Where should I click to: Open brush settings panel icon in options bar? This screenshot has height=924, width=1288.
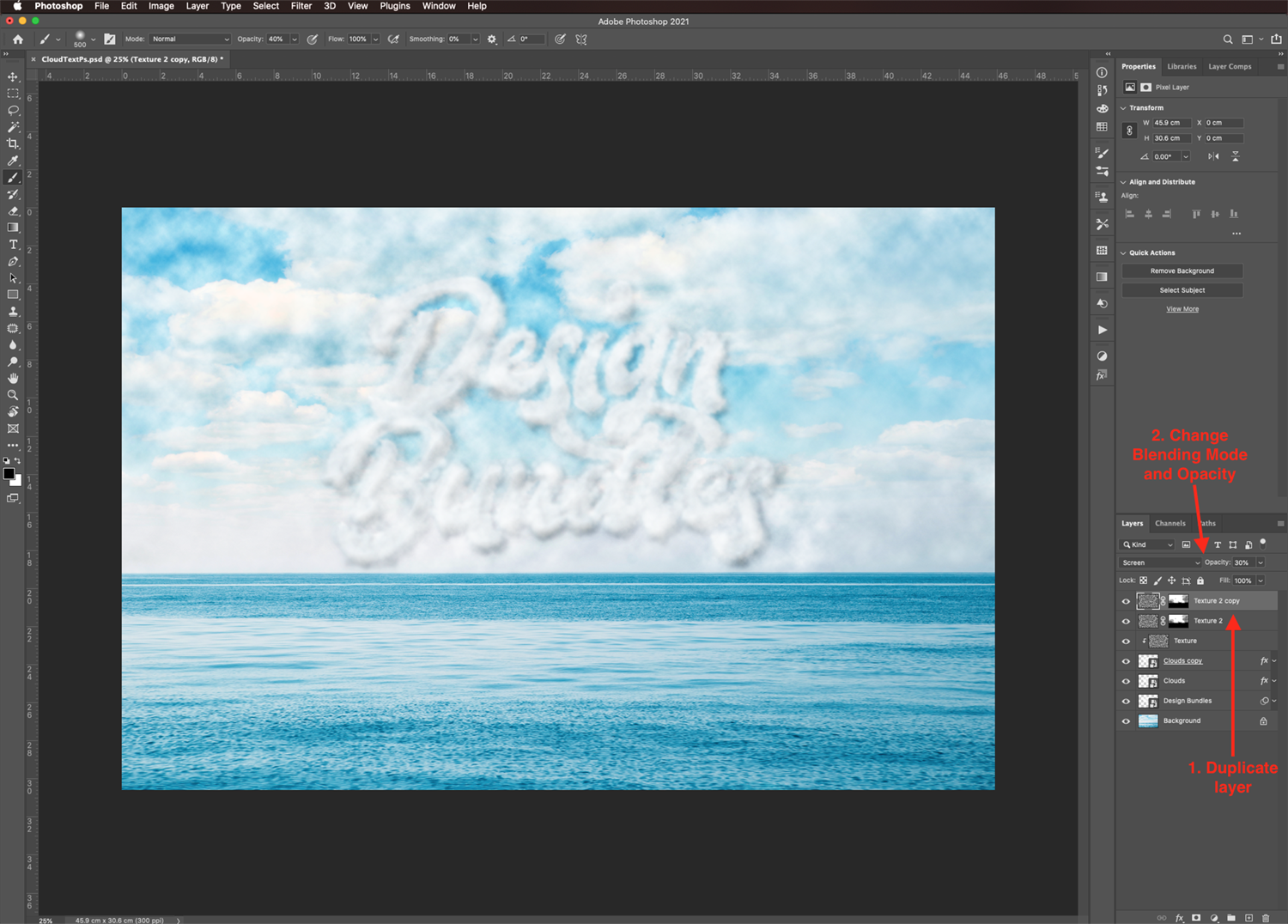110,39
